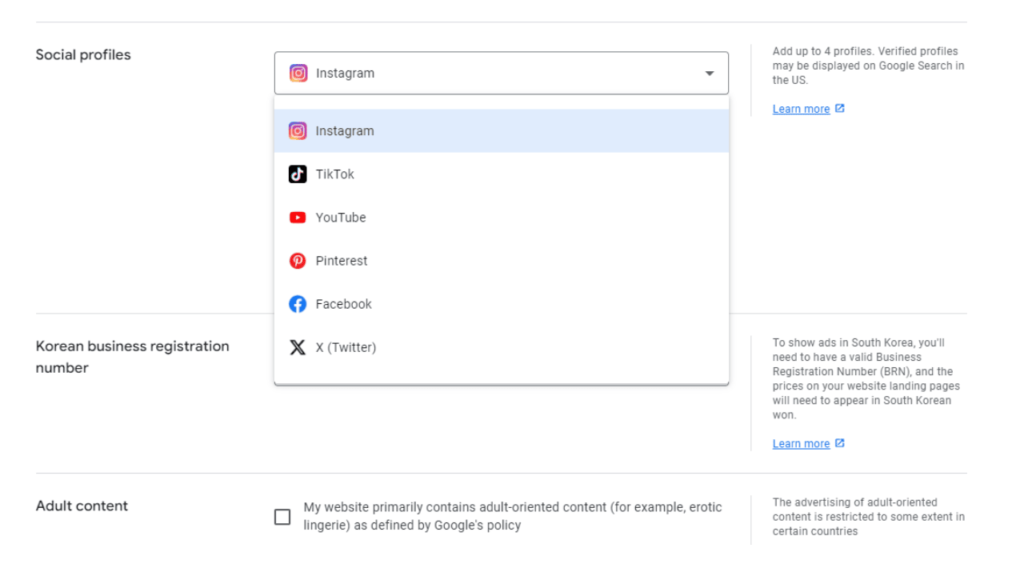This screenshot has width=1024, height=576.
Task: Choose the Pinterest option
Action: (502, 261)
